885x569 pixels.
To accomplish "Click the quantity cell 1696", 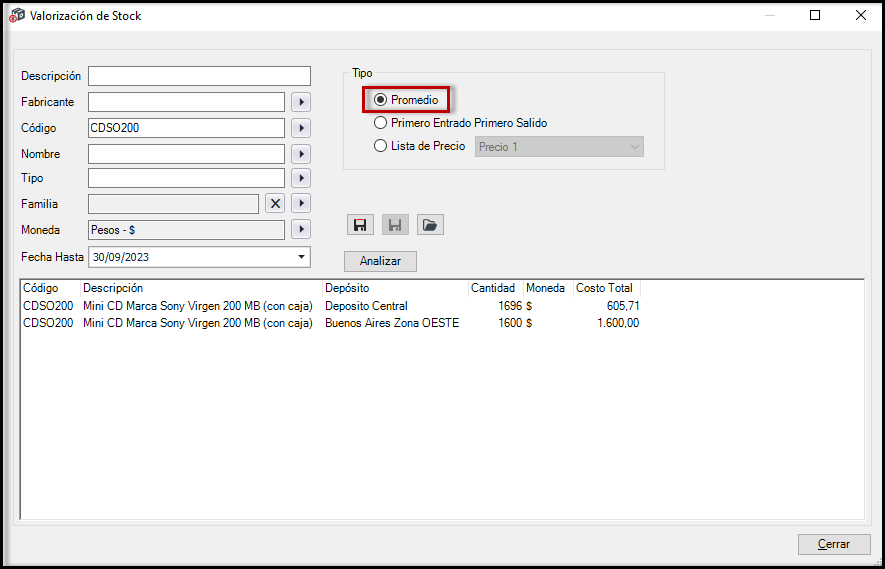I will point(510,306).
